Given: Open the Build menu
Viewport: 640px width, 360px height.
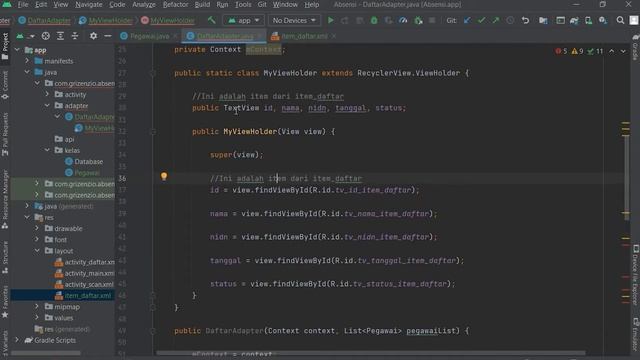Looking at the screenshot, I should click(x=202, y=4).
